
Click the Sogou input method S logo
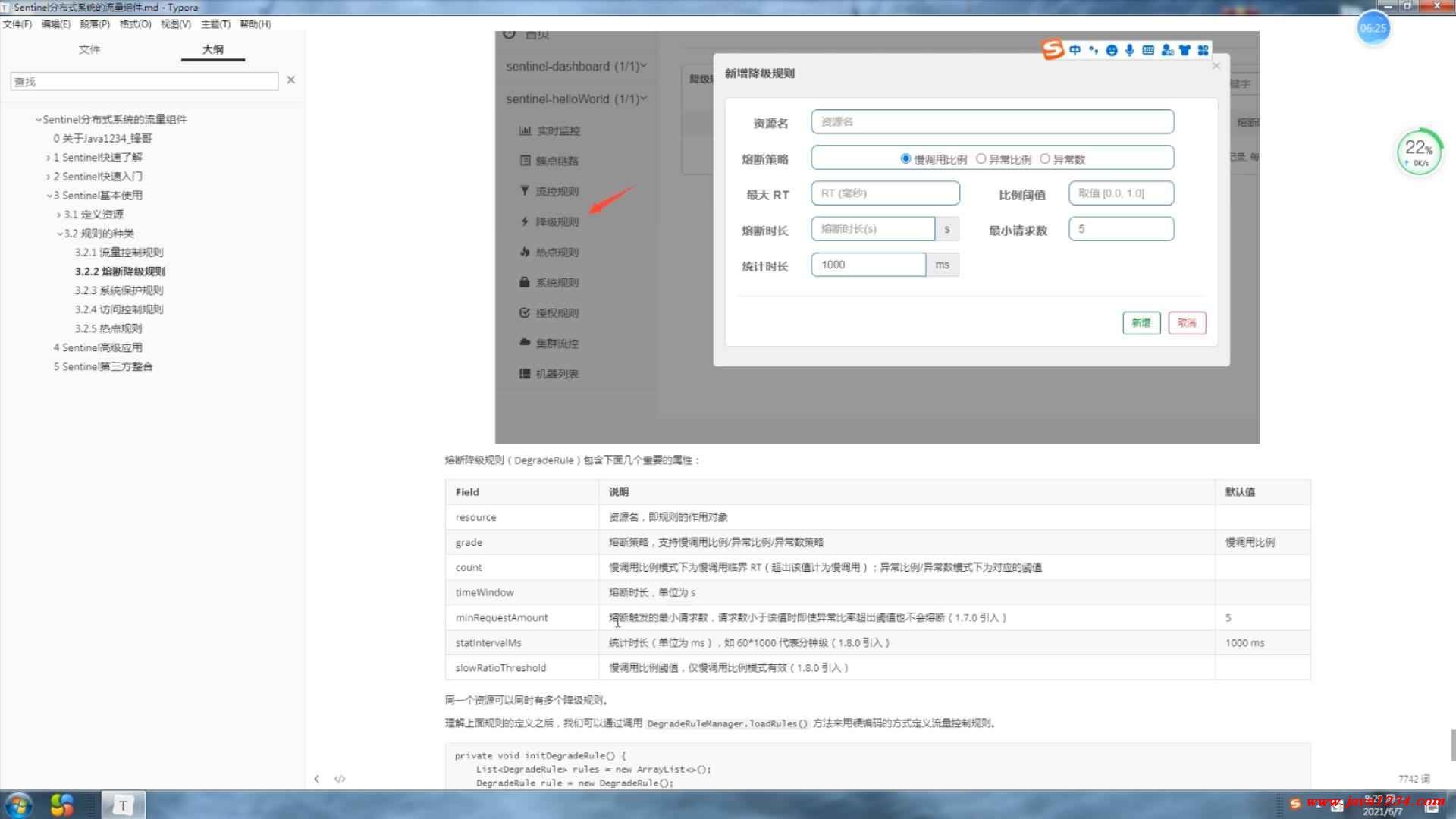pos(1053,50)
